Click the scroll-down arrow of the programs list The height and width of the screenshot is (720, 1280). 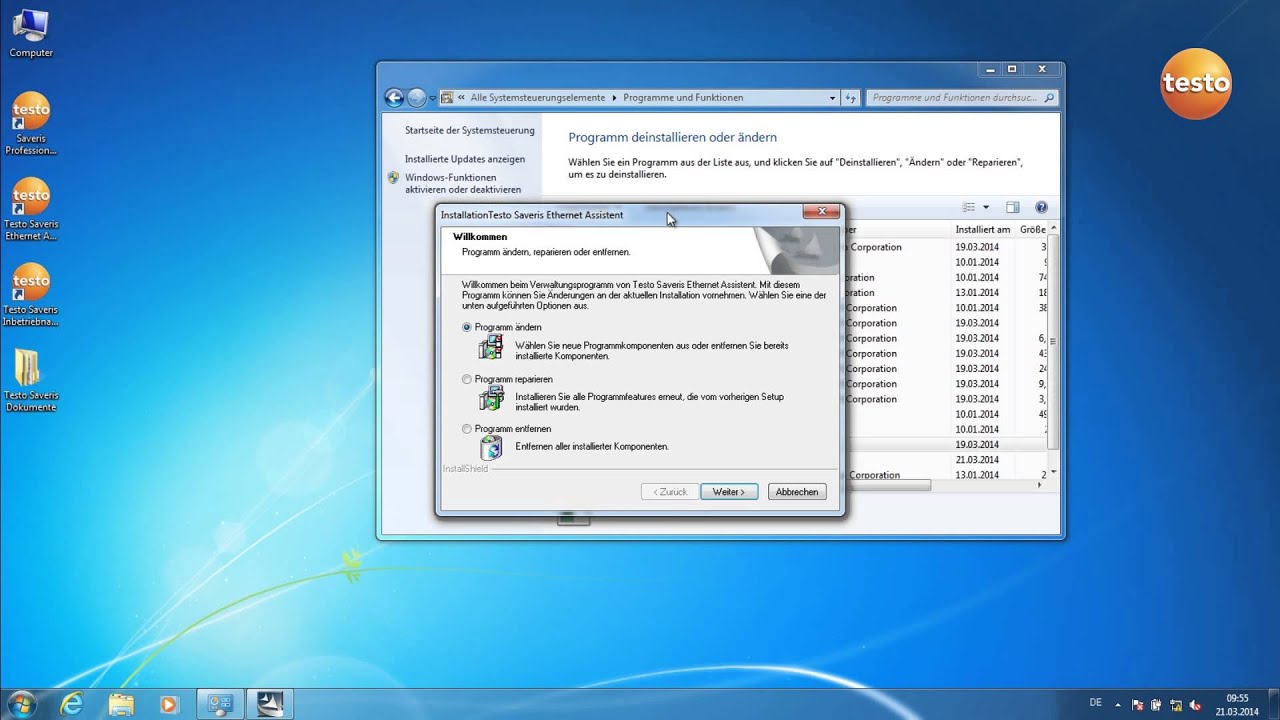coord(1052,472)
